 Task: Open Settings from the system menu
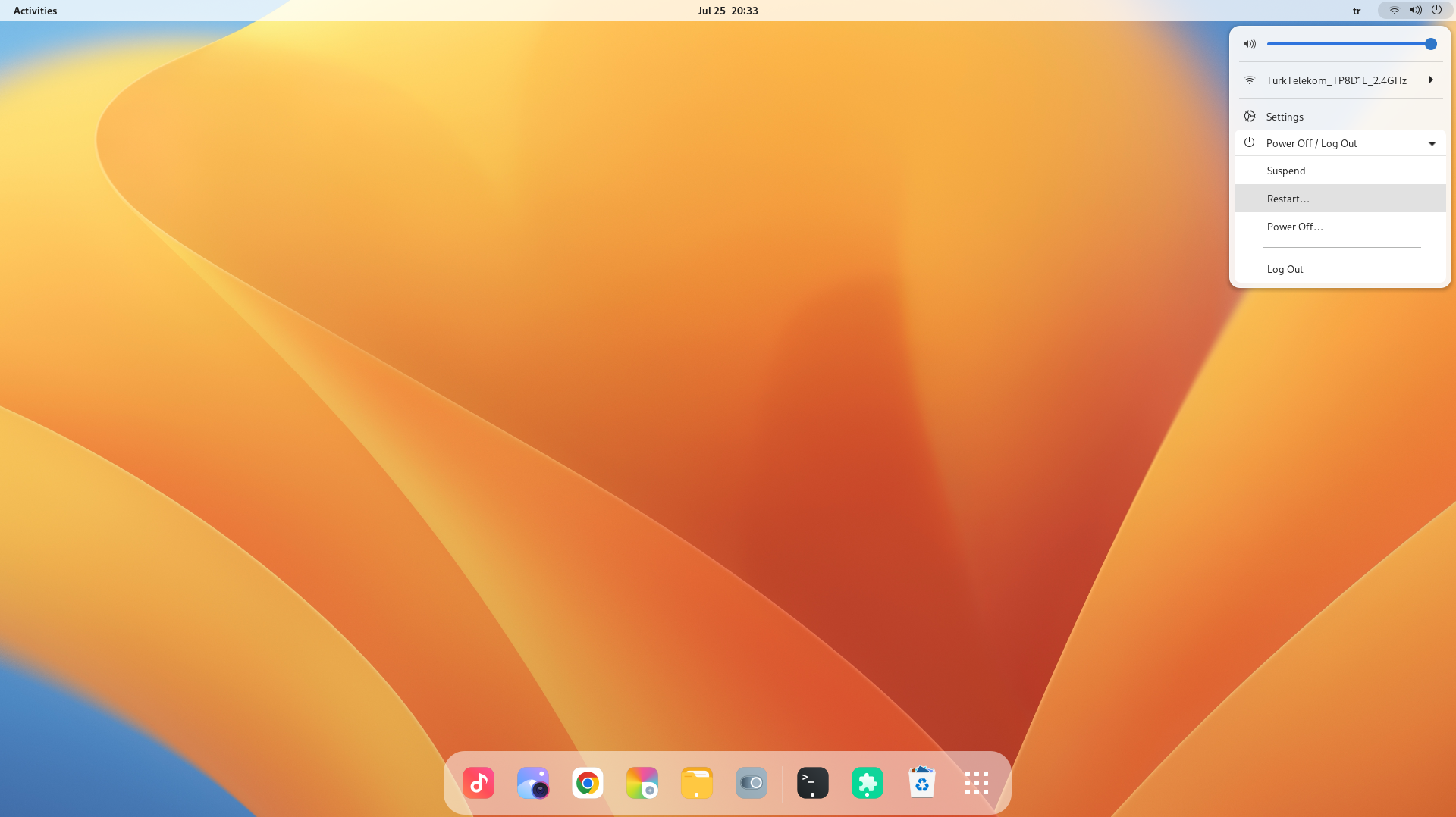tap(1340, 117)
